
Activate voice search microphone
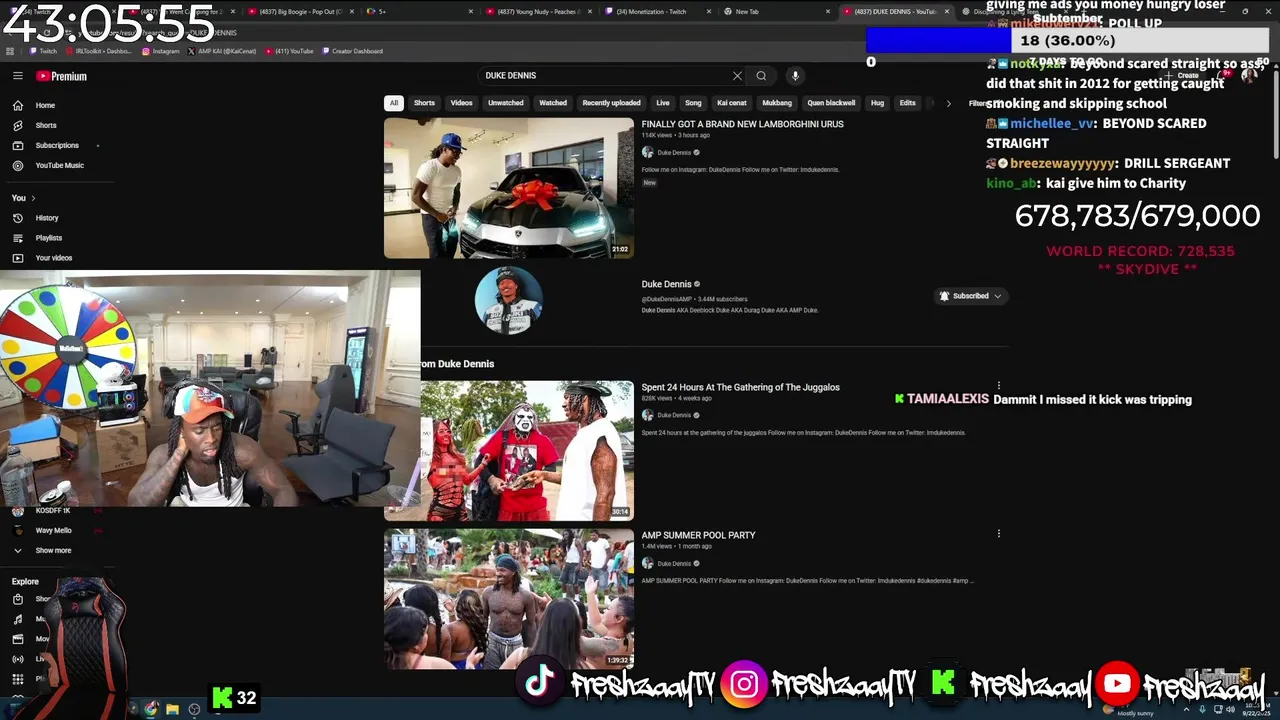coord(795,76)
